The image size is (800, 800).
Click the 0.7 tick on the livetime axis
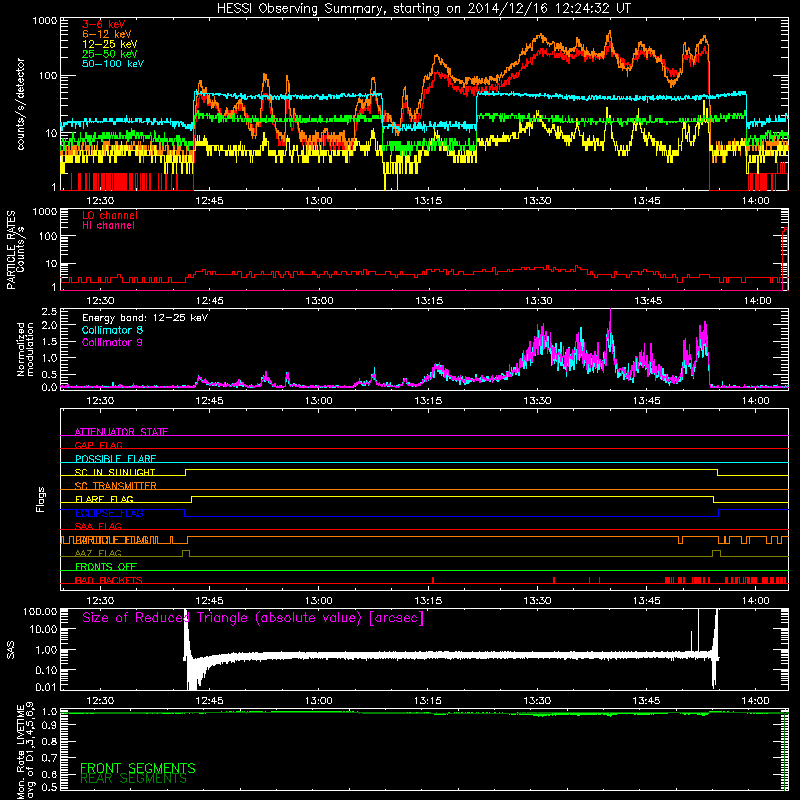(49, 757)
